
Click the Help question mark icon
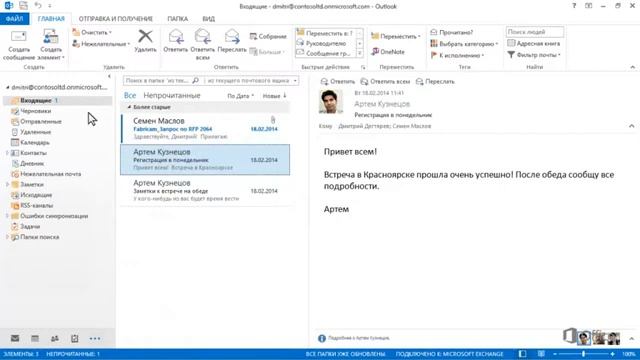click(574, 6)
